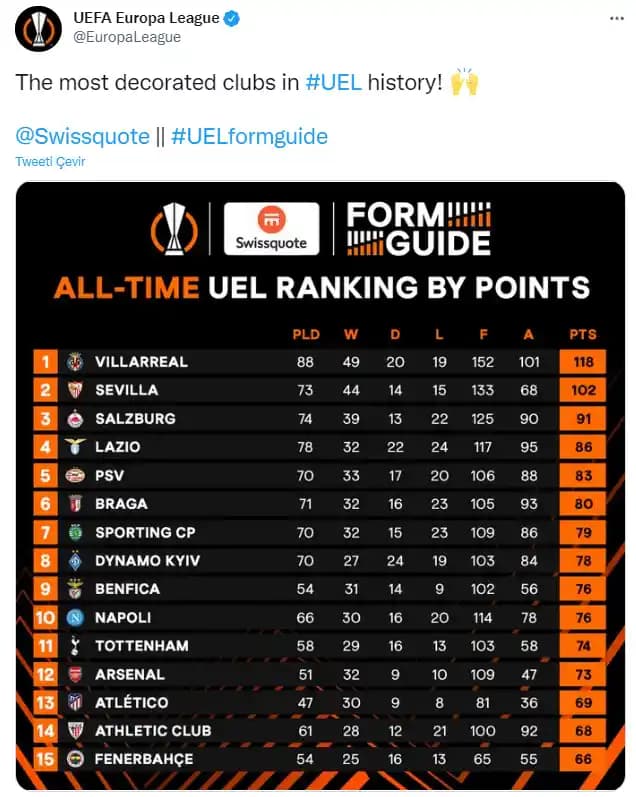Click the Villarreal club crest
This screenshot has width=636, height=797.
pos(75,361)
